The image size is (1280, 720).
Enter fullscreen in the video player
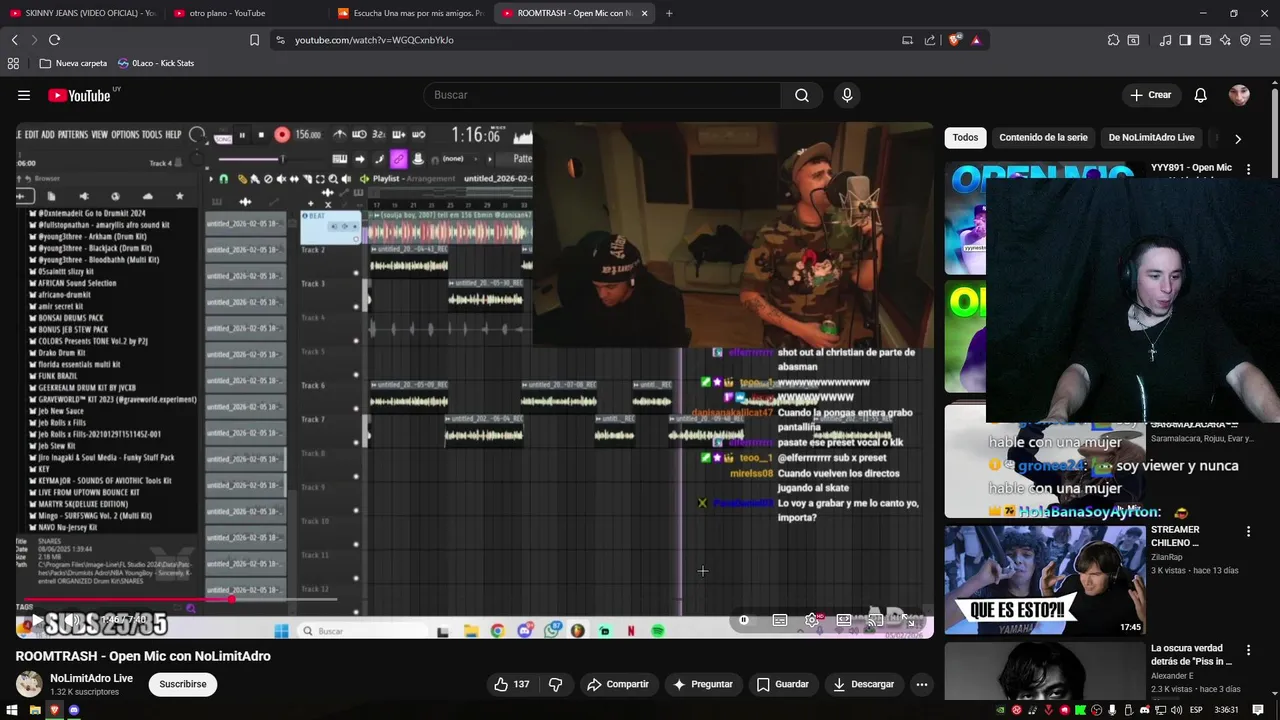[x=910, y=620]
